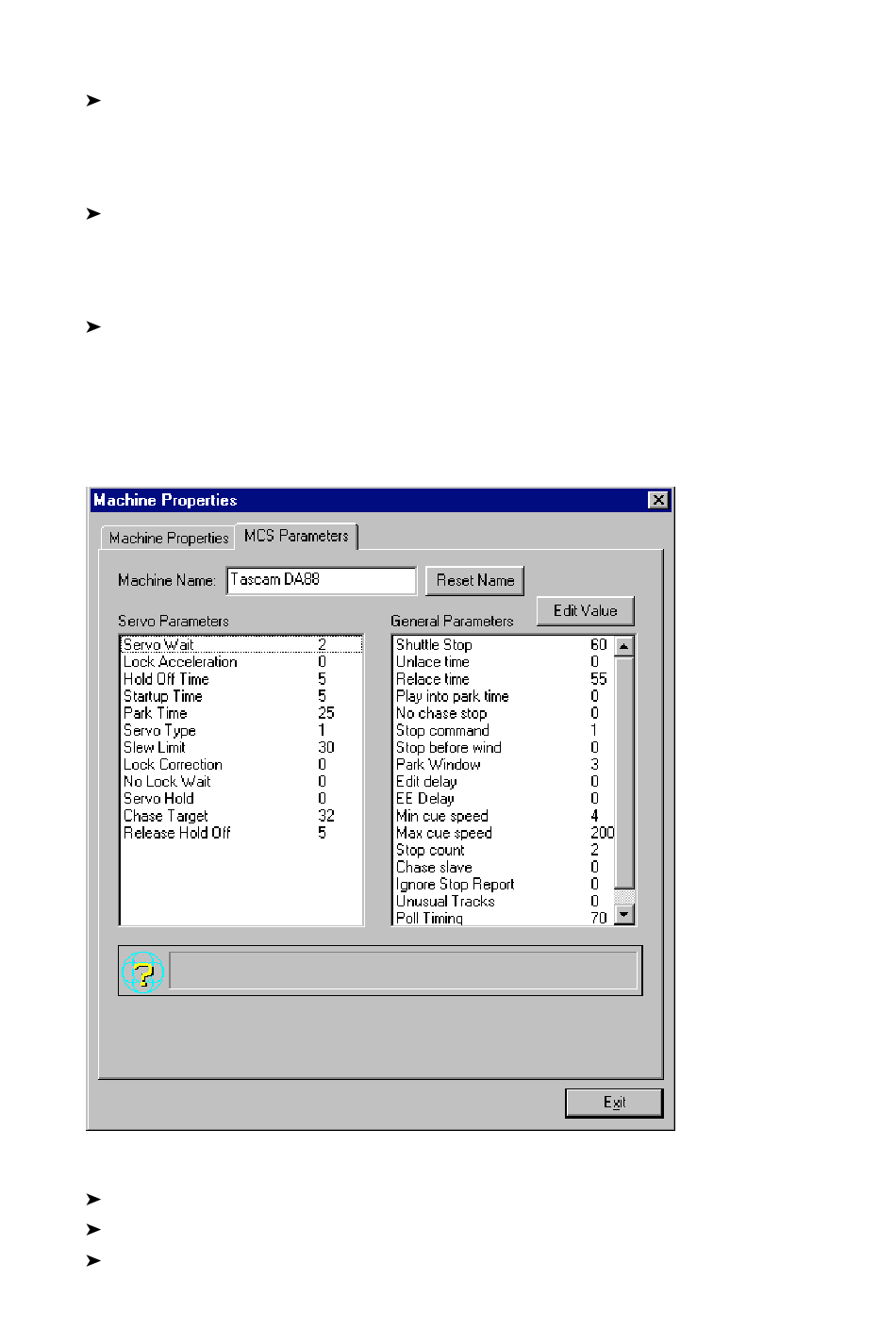Screen dimensions: 896x1329
Task: Select the Ignore Stop Report parameter
Action: (x=504, y=884)
